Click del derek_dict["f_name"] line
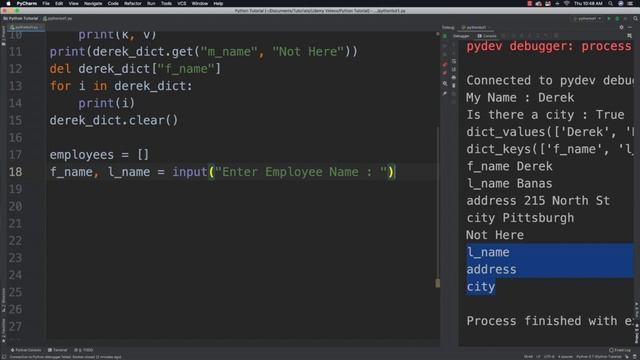The width and height of the screenshot is (640, 360). [x=135, y=69]
